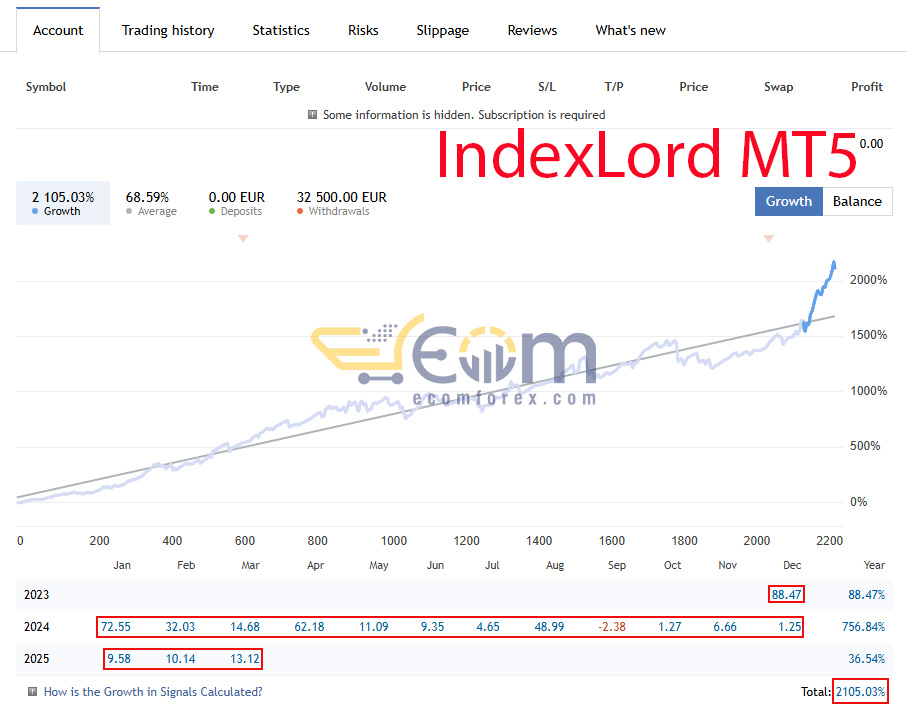Open the Account tab
This screenshot has height=719, width=907.
point(58,30)
